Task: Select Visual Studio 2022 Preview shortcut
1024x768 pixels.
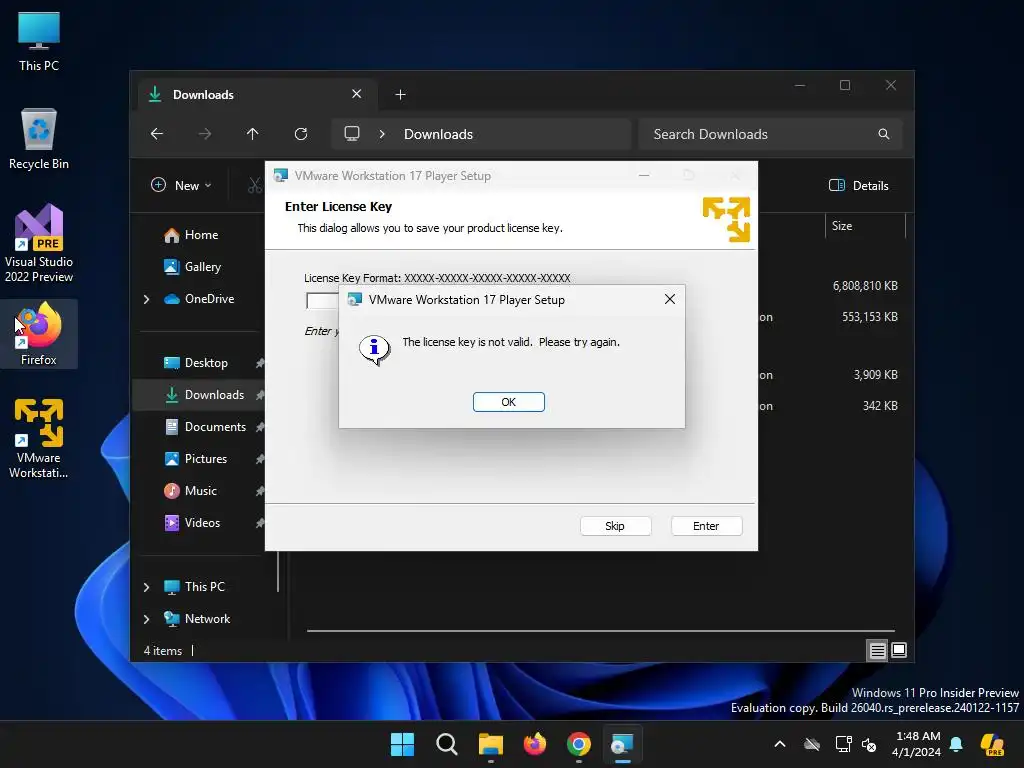Action: (39, 243)
